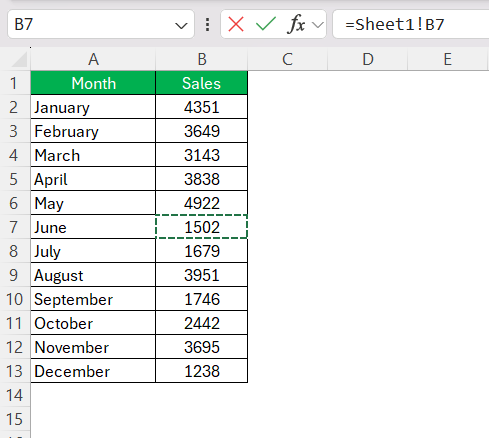This screenshot has height=438, width=489.
Task: Select row 3 header
Action: [15, 131]
